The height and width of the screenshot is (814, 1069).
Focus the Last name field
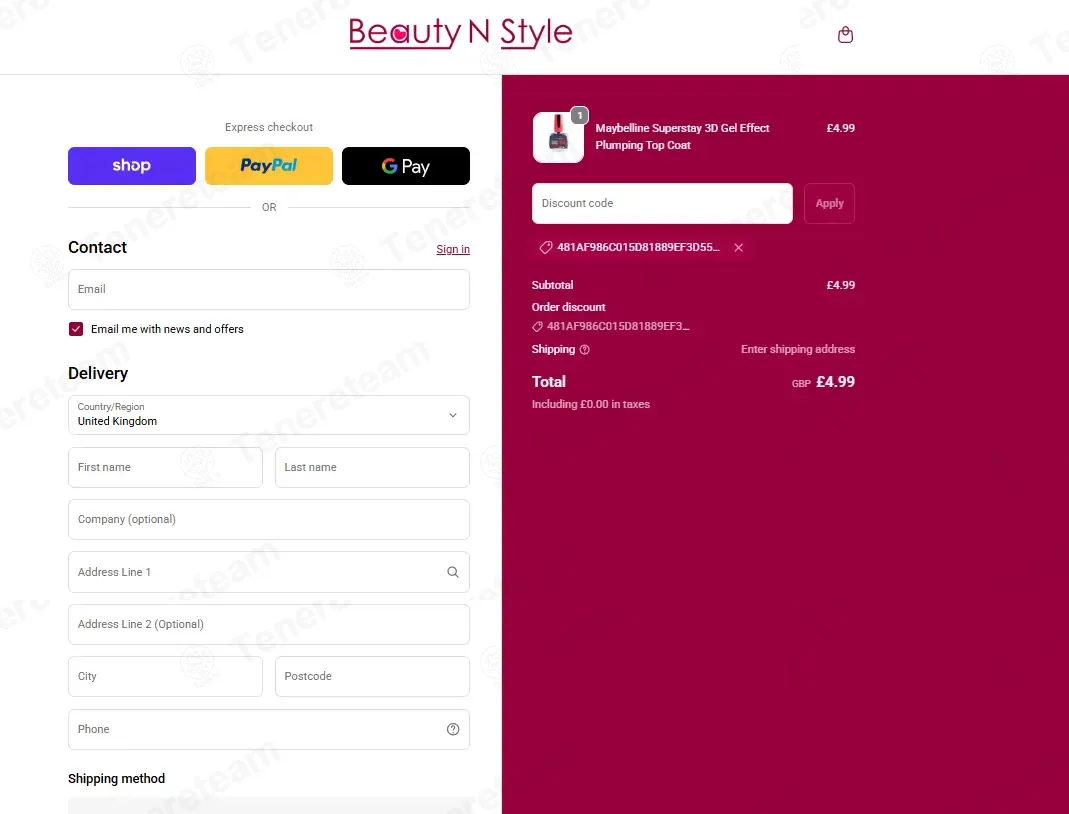click(x=372, y=468)
